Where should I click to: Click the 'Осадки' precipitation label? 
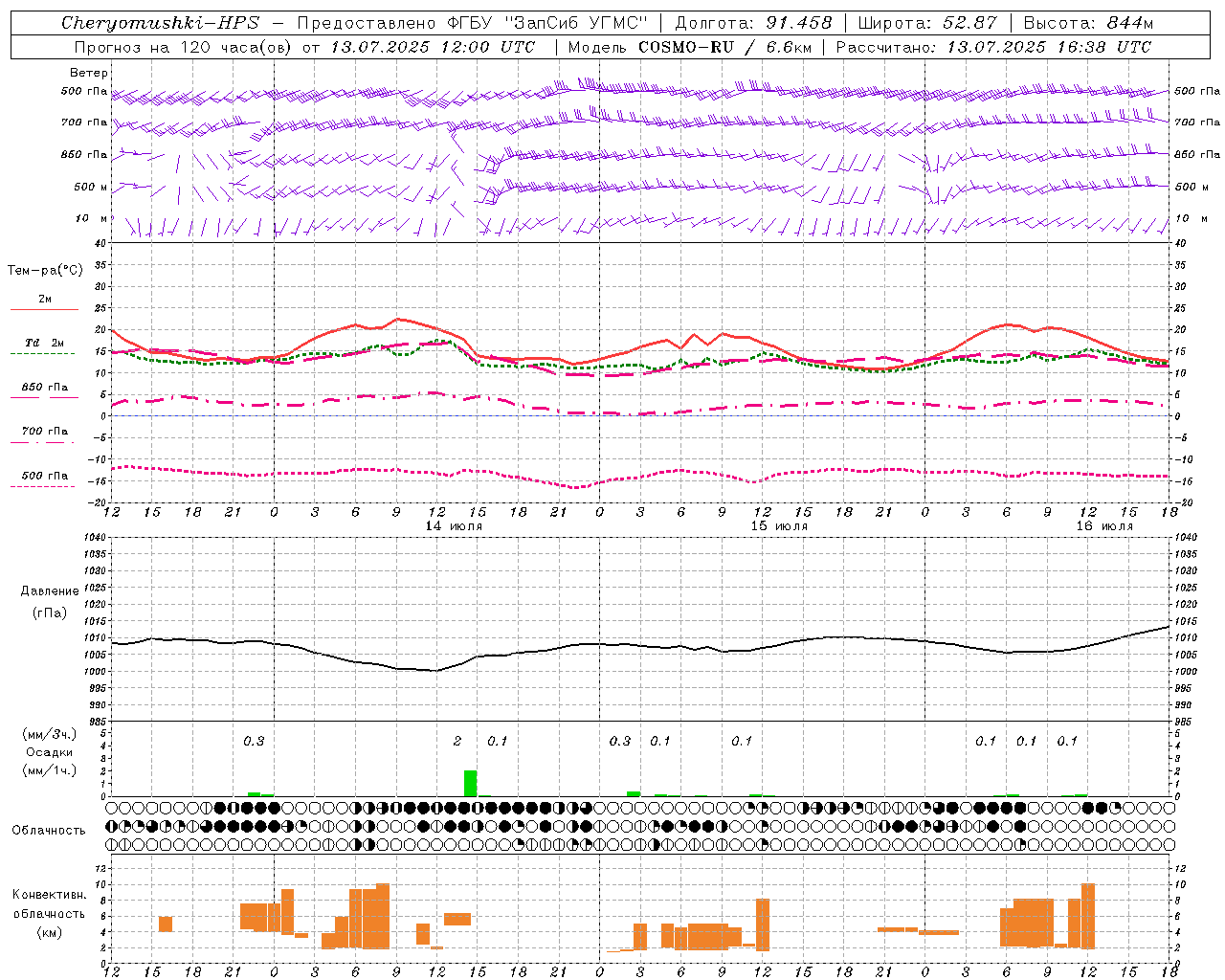pos(49,752)
